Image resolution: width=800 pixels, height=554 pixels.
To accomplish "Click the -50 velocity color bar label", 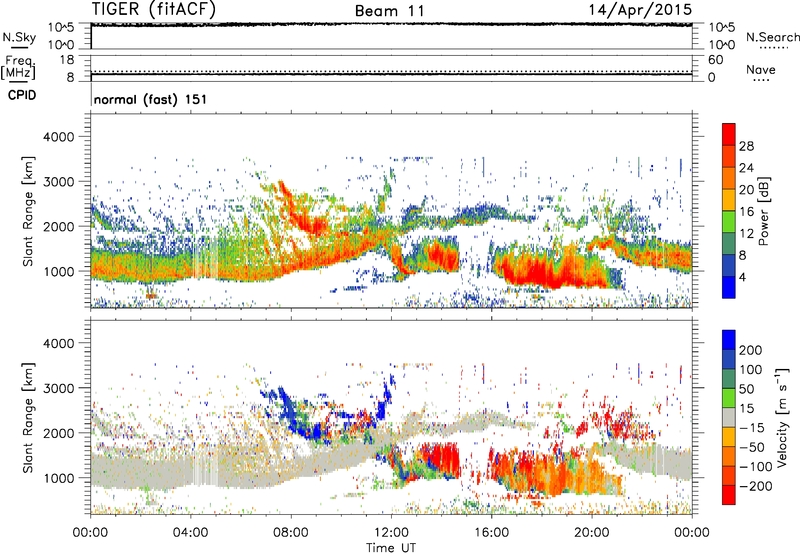I will coord(752,448).
